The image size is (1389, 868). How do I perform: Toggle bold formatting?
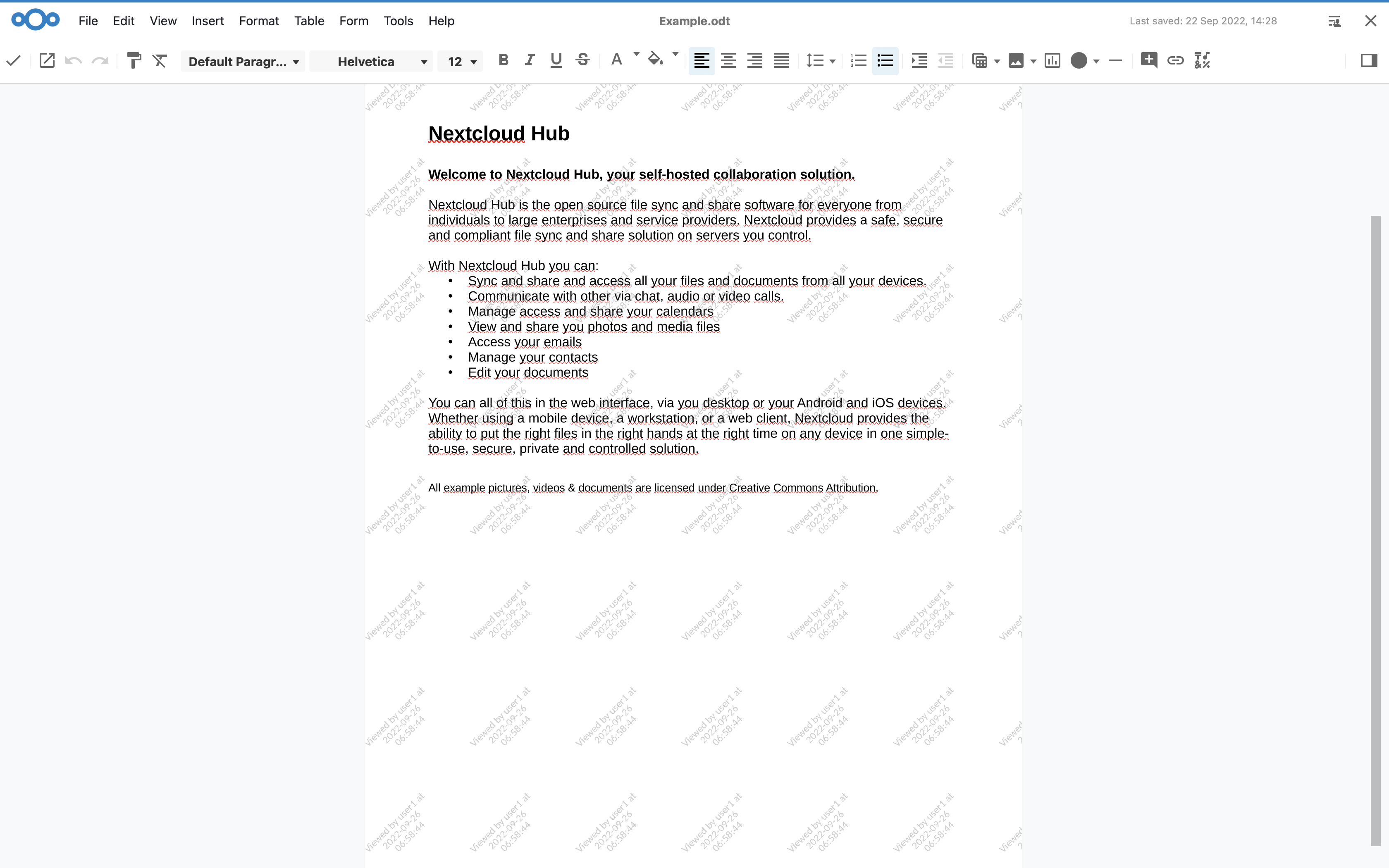(504, 60)
